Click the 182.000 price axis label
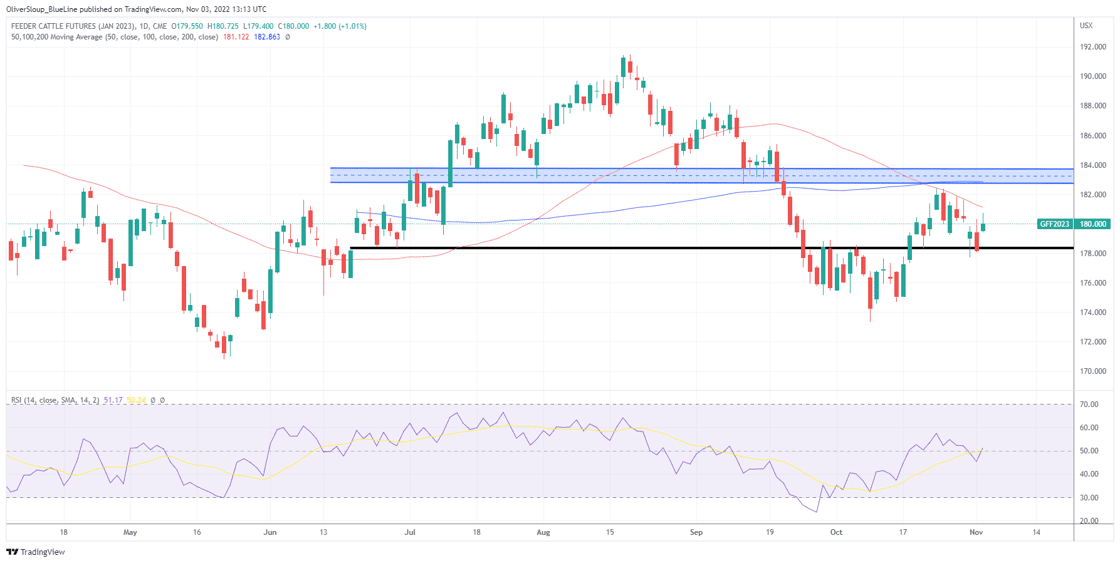This screenshot has height=563, width=1120. [1093, 194]
